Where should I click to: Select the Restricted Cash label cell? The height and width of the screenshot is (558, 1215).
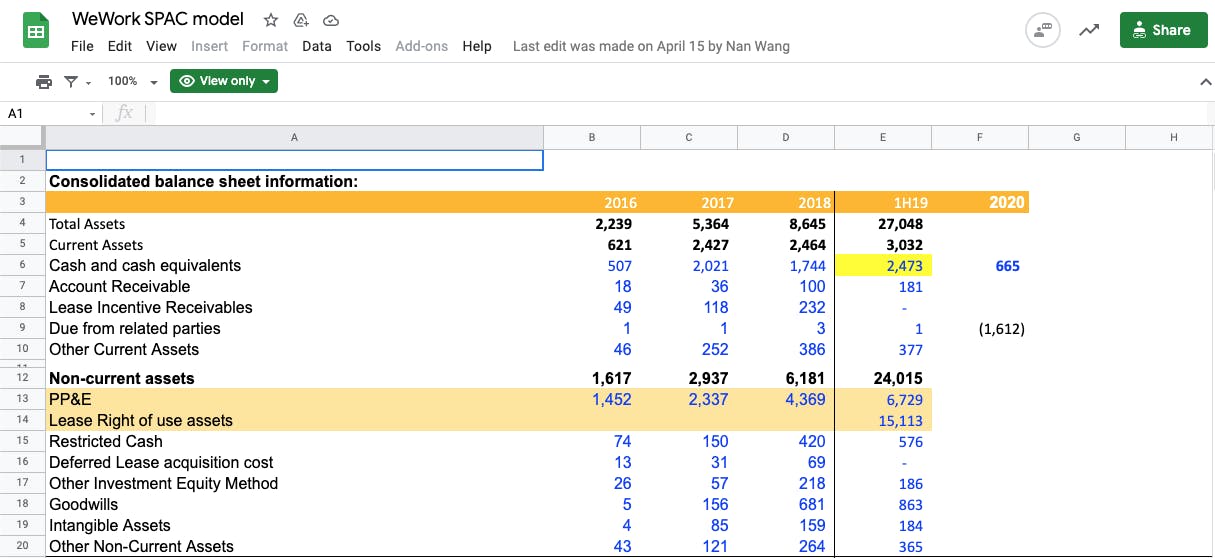[x=294, y=441]
